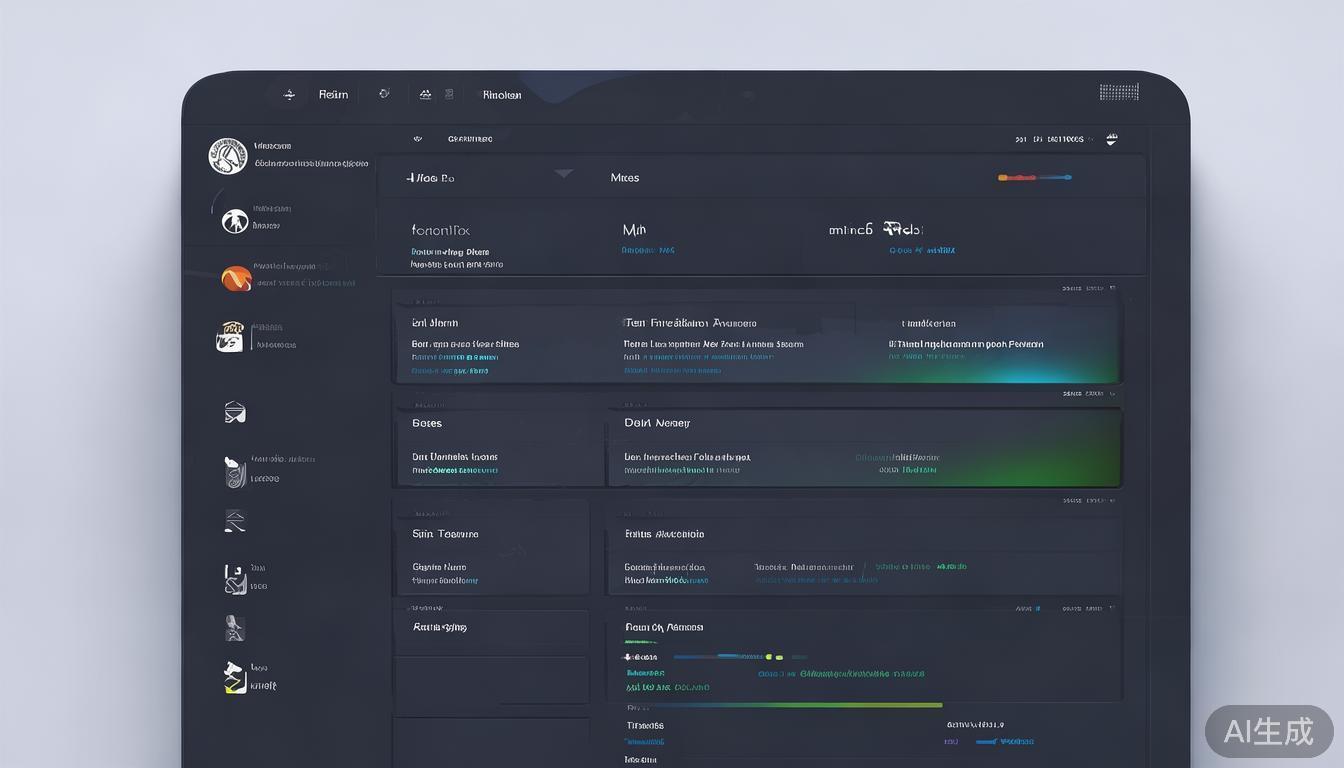Expand the small chevron left of the breadcrumb label
This screenshot has height=768, width=1344.
(417, 139)
